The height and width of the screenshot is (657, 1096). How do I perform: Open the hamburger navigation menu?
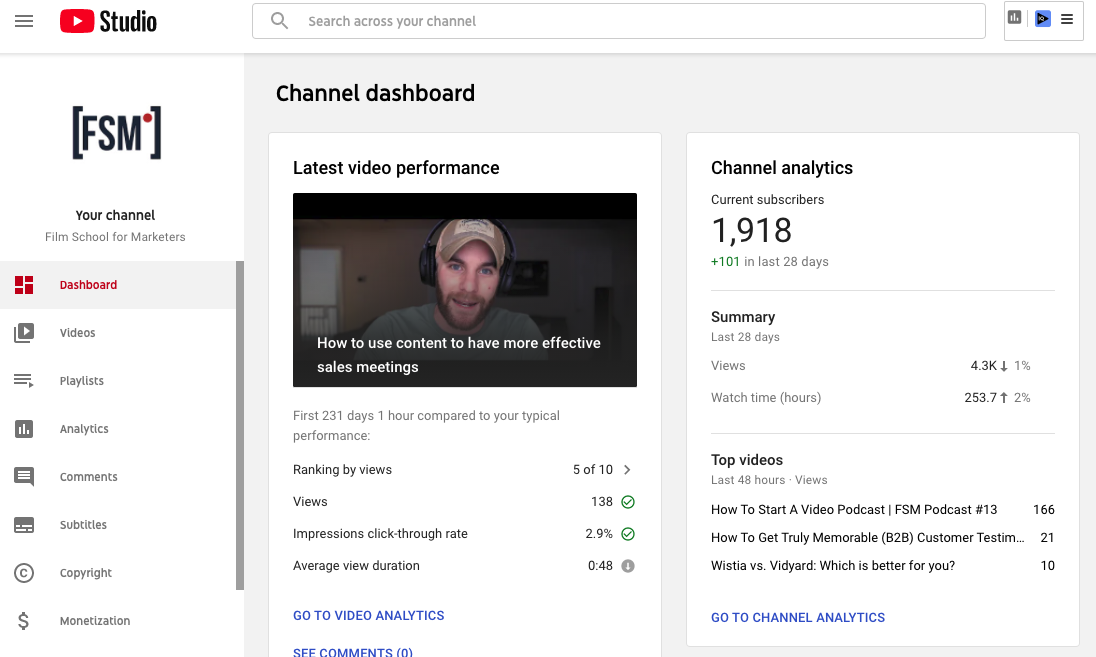click(24, 21)
